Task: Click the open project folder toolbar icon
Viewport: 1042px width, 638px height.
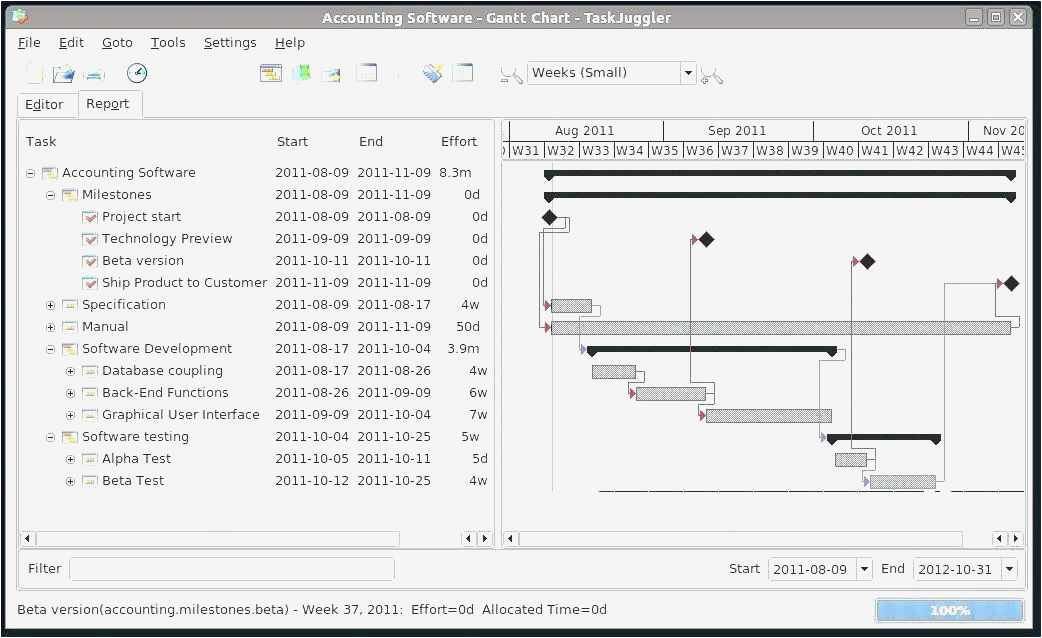Action: tap(64, 73)
